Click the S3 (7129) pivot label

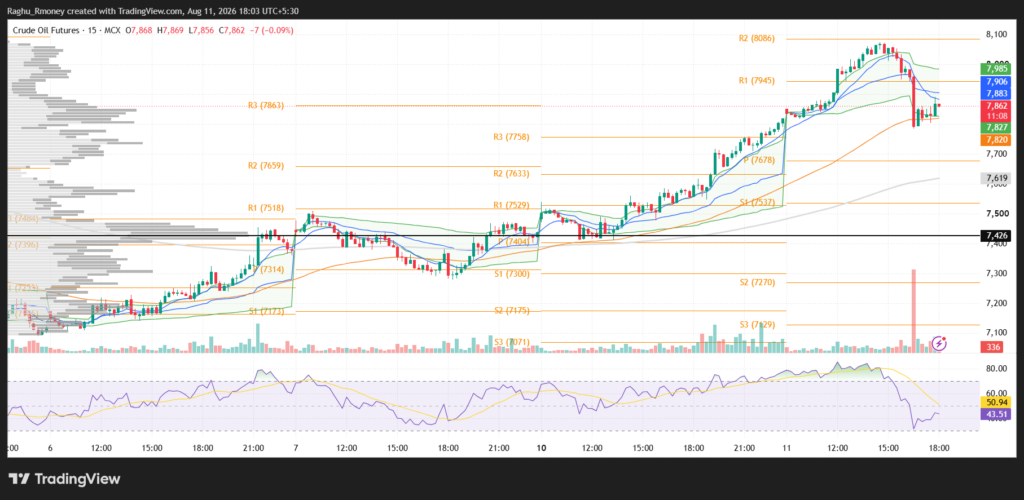click(x=758, y=324)
